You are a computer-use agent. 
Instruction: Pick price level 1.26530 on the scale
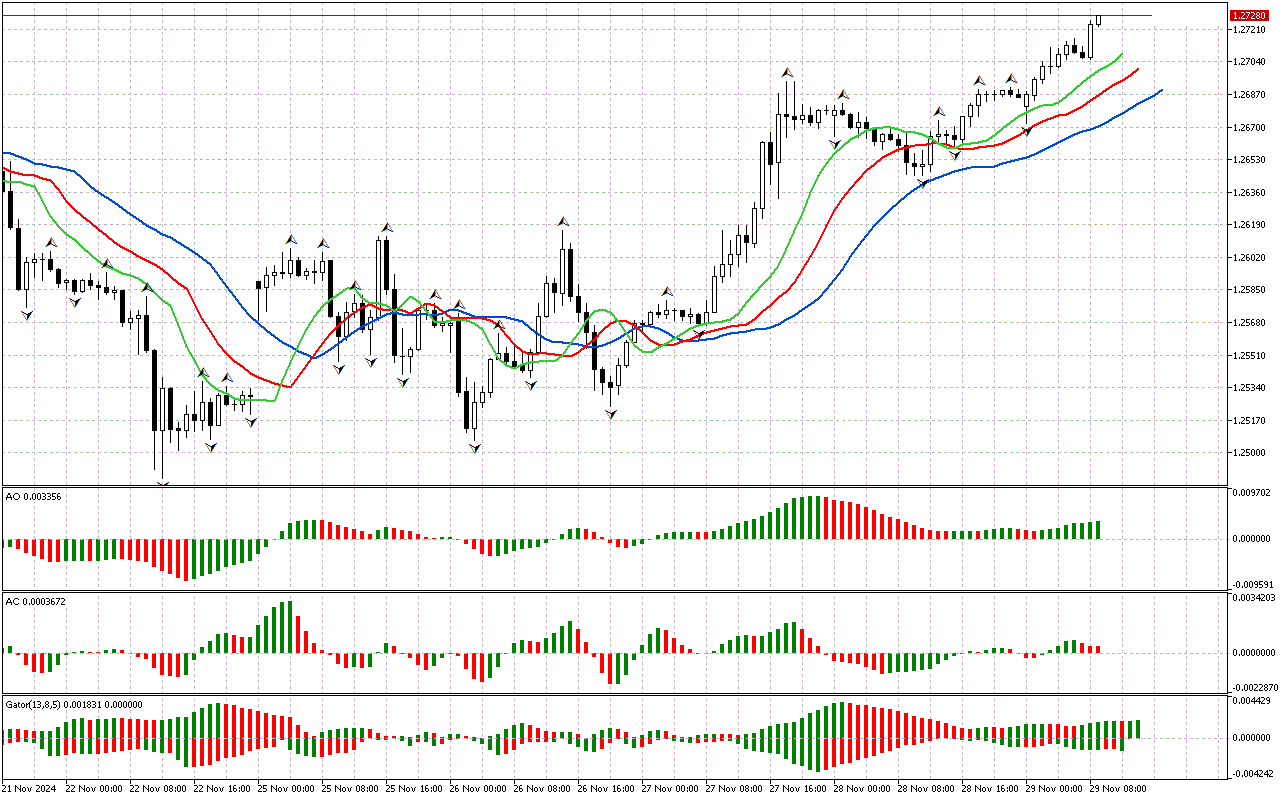[x=1248, y=160]
